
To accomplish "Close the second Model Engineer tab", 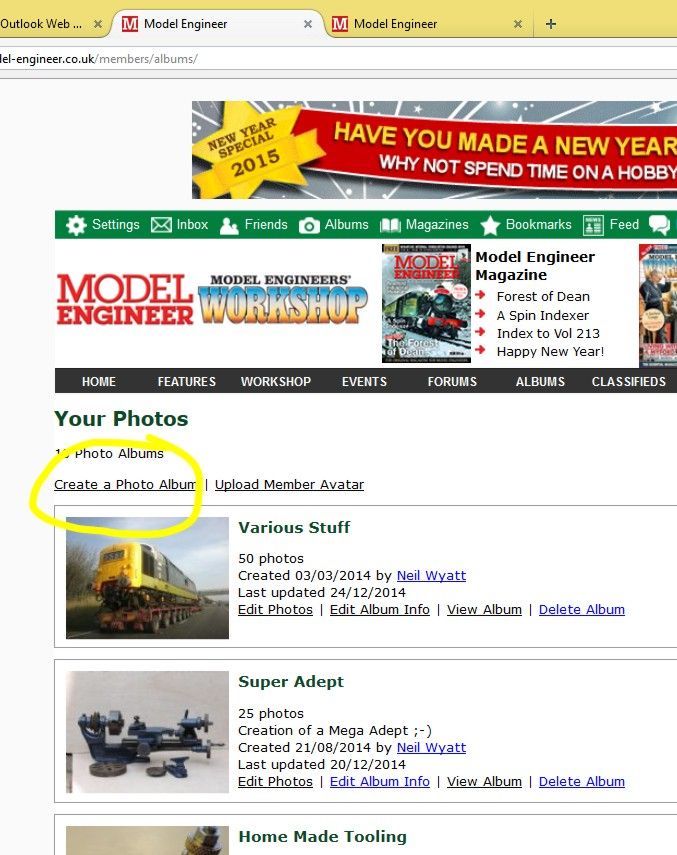I will point(518,24).
